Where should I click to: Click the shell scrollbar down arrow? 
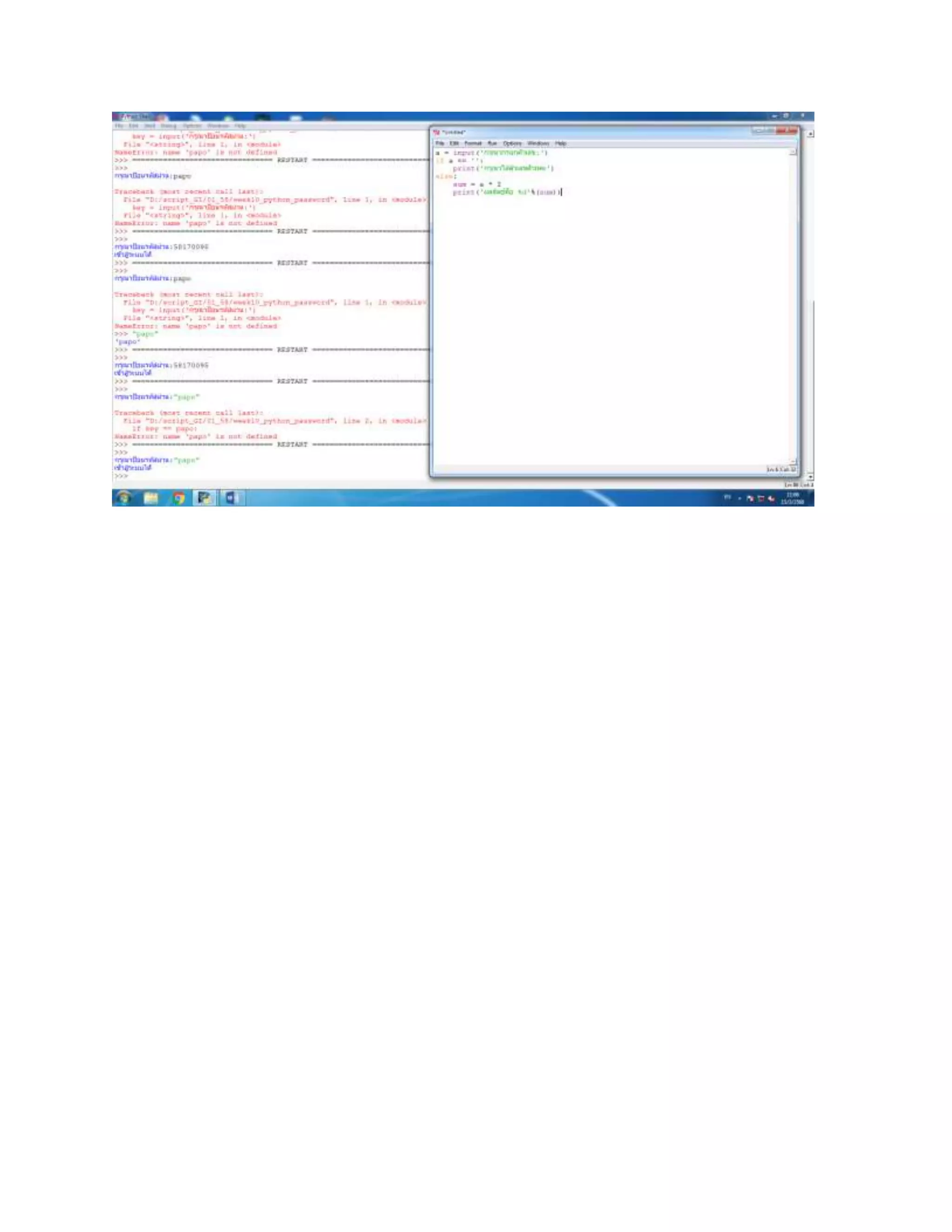[810, 477]
